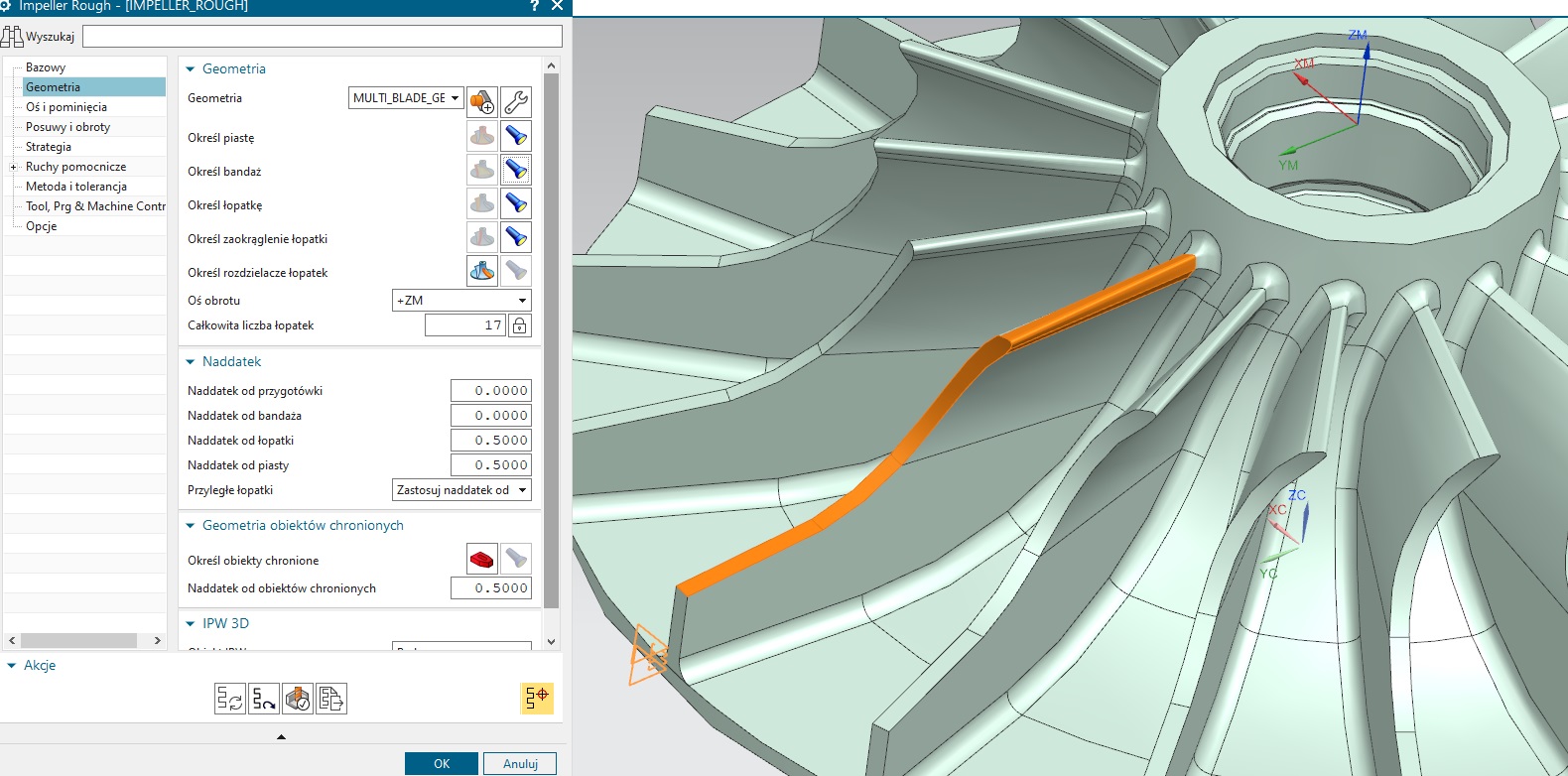Screen dimensions: 1568x776
Task: Click the Anuluj cancel button
Action: click(x=520, y=763)
